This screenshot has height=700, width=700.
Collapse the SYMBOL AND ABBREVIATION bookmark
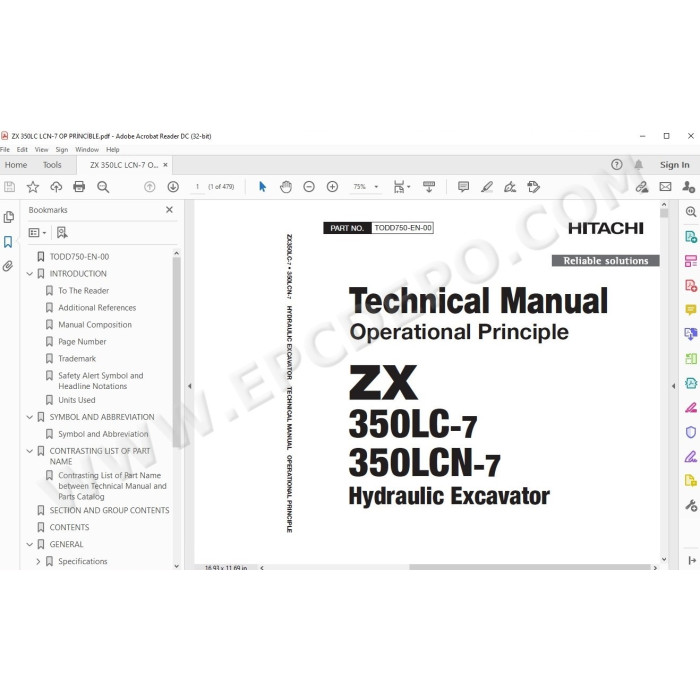pyautogui.click(x=29, y=417)
